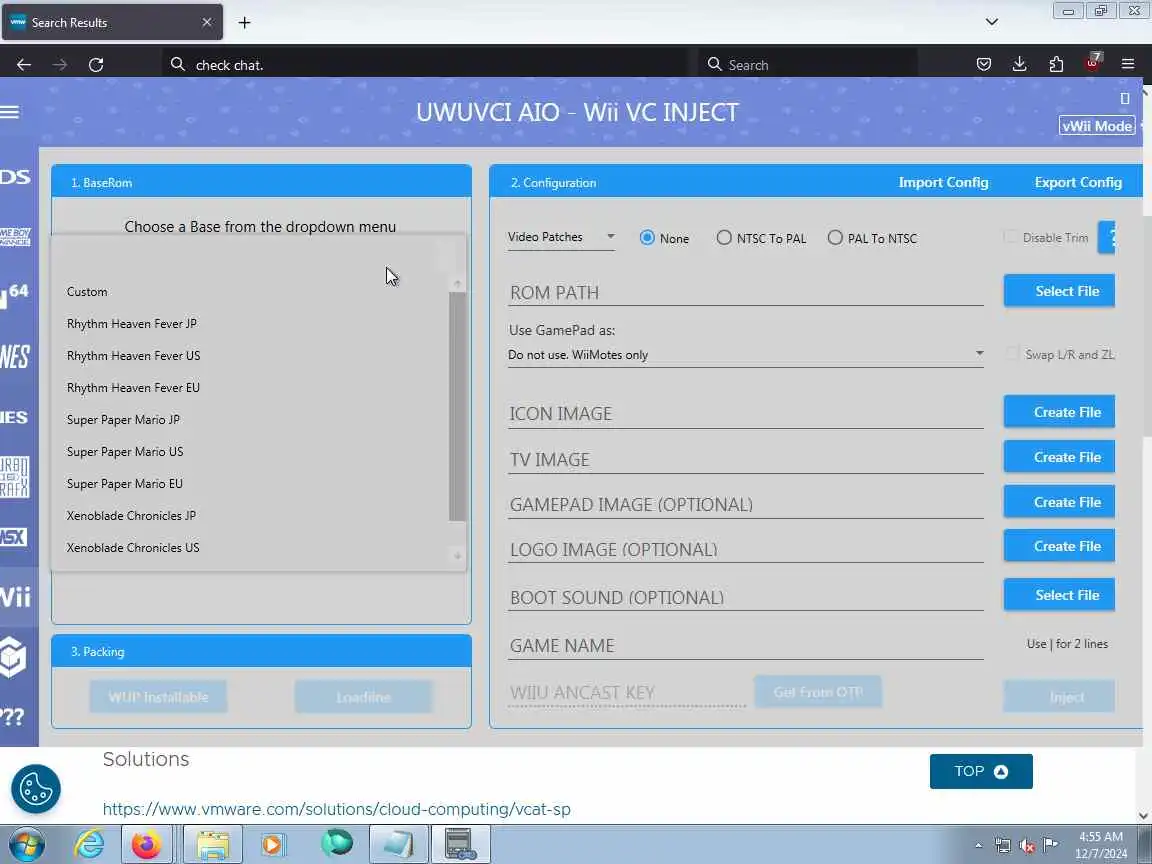Screen dimensions: 1152x864
Task: Click Select File for BOOT SOUND
Action: [x=1059, y=595]
